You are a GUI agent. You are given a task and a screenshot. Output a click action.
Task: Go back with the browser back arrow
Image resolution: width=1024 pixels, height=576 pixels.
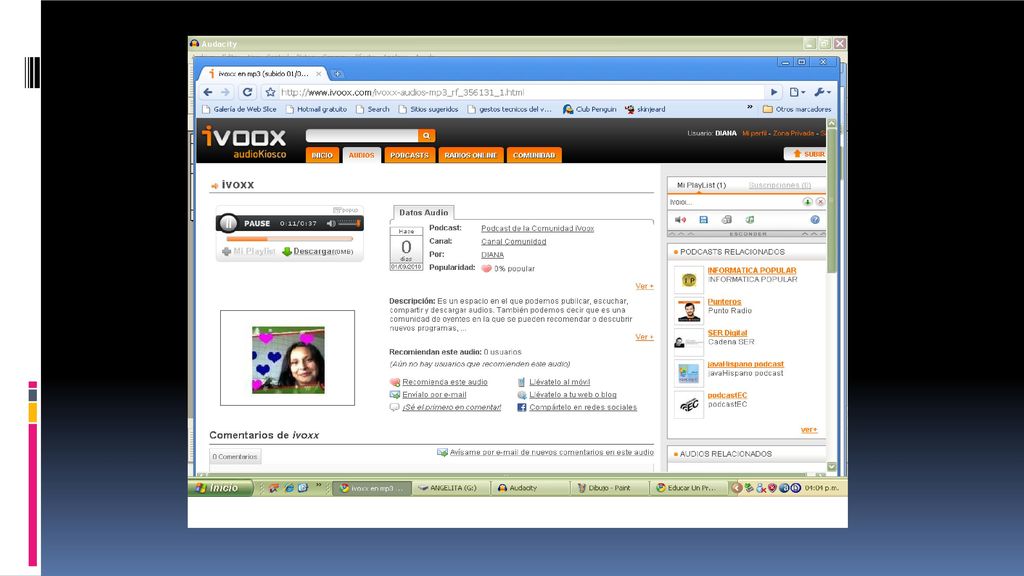tap(208, 92)
